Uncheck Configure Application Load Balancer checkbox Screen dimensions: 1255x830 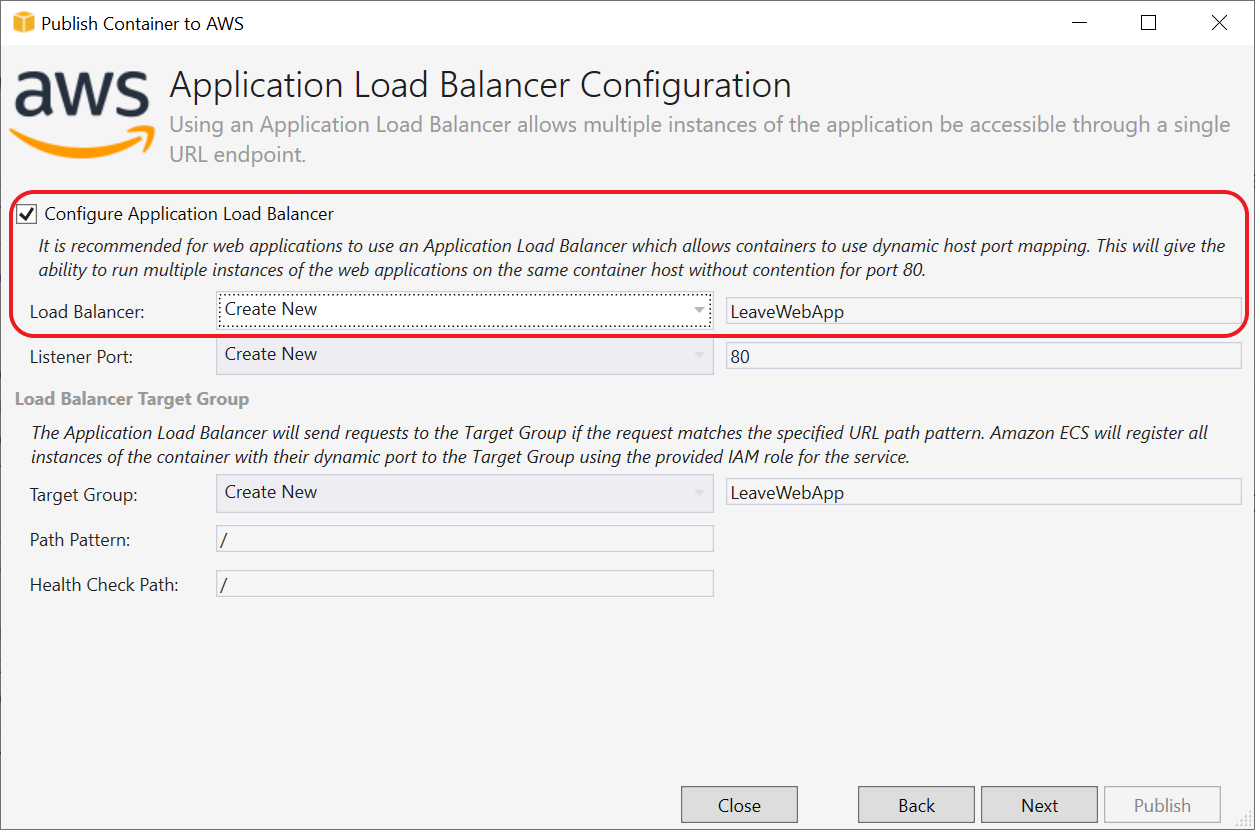pos(27,214)
